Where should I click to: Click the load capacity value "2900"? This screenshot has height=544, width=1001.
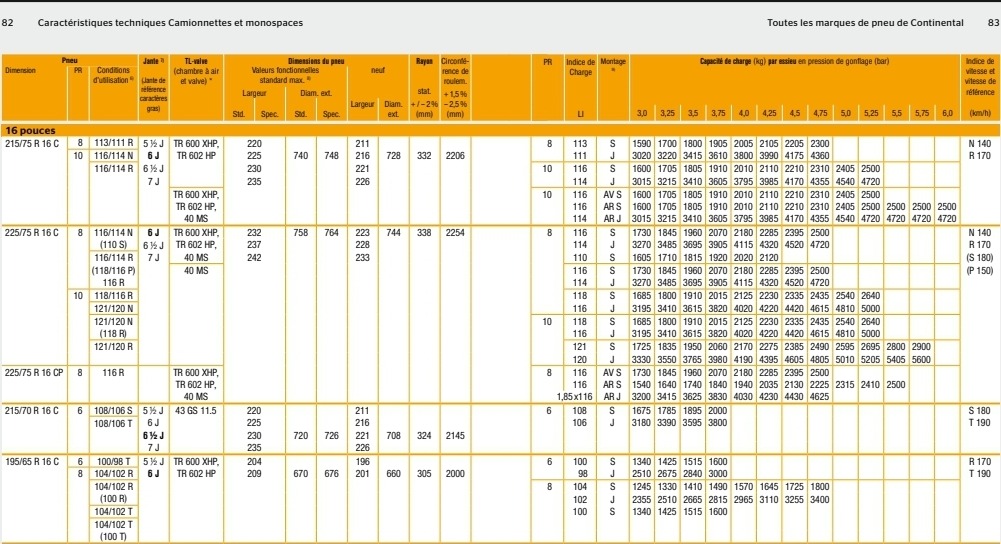click(x=922, y=347)
